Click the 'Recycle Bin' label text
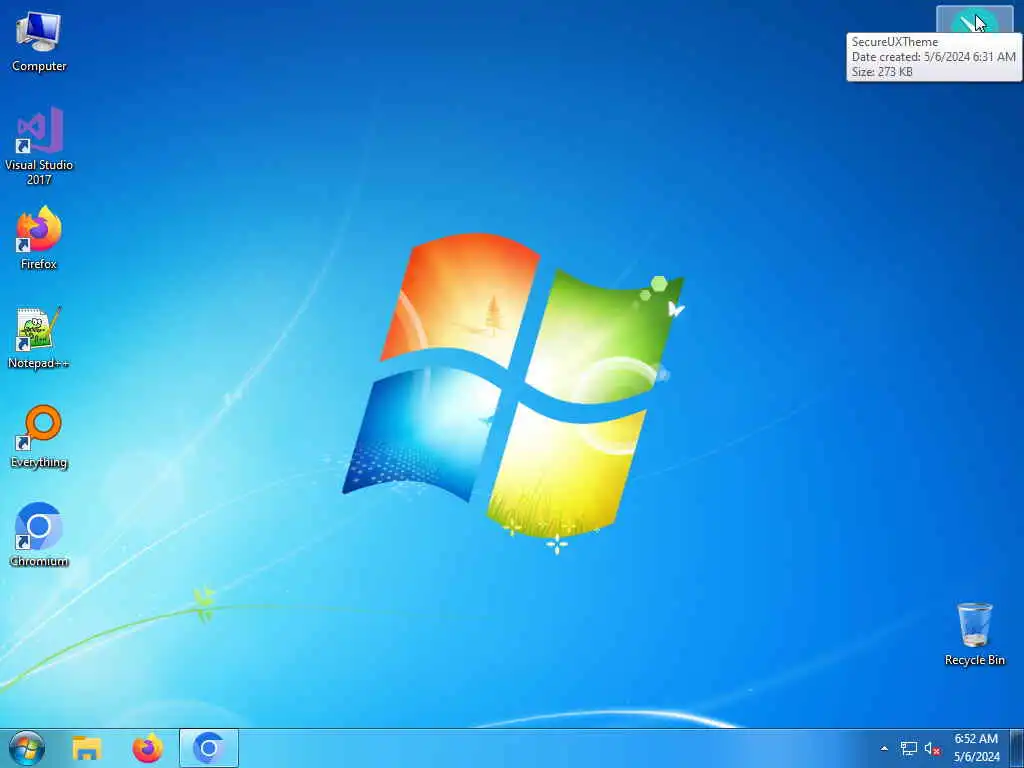The width and height of the screenshot is (1024, 768). tap(974, 660)
